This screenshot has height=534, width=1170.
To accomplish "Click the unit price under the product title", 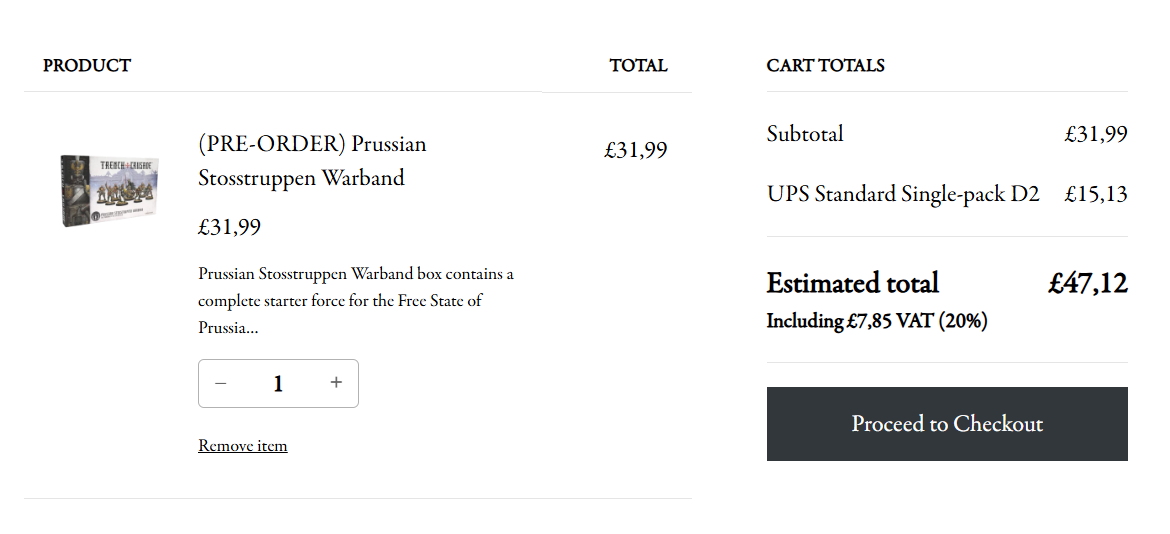I will pyautogui.click(x=229, y=227).
